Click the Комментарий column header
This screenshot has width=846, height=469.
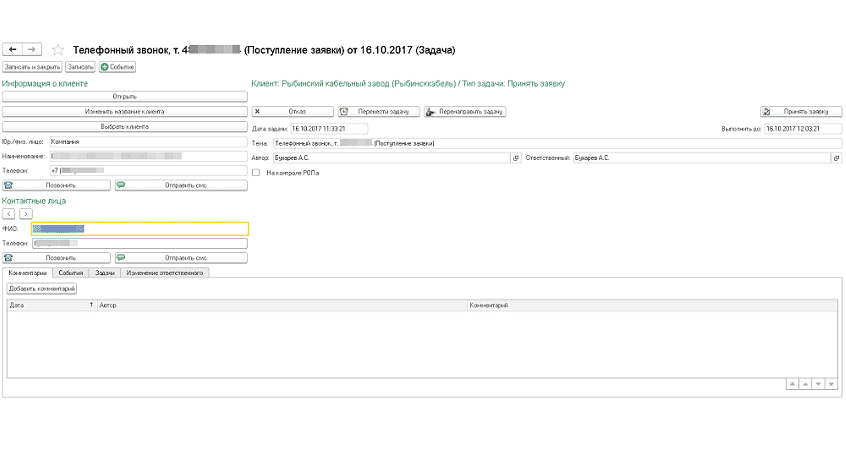652,305
